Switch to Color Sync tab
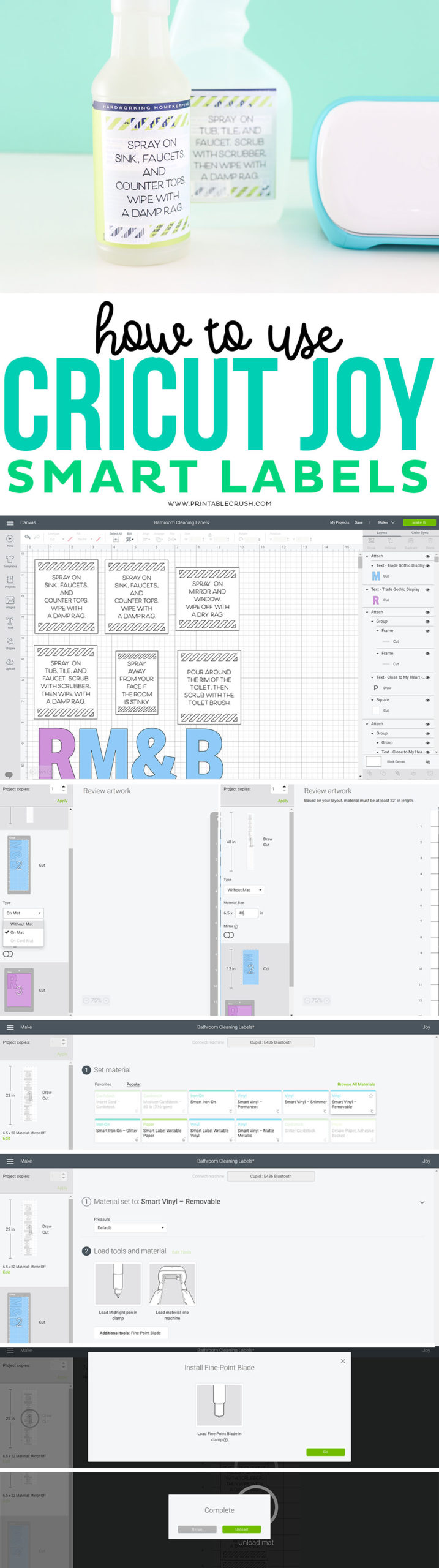This screenshot has height=1568, width=439. (420, 532)
